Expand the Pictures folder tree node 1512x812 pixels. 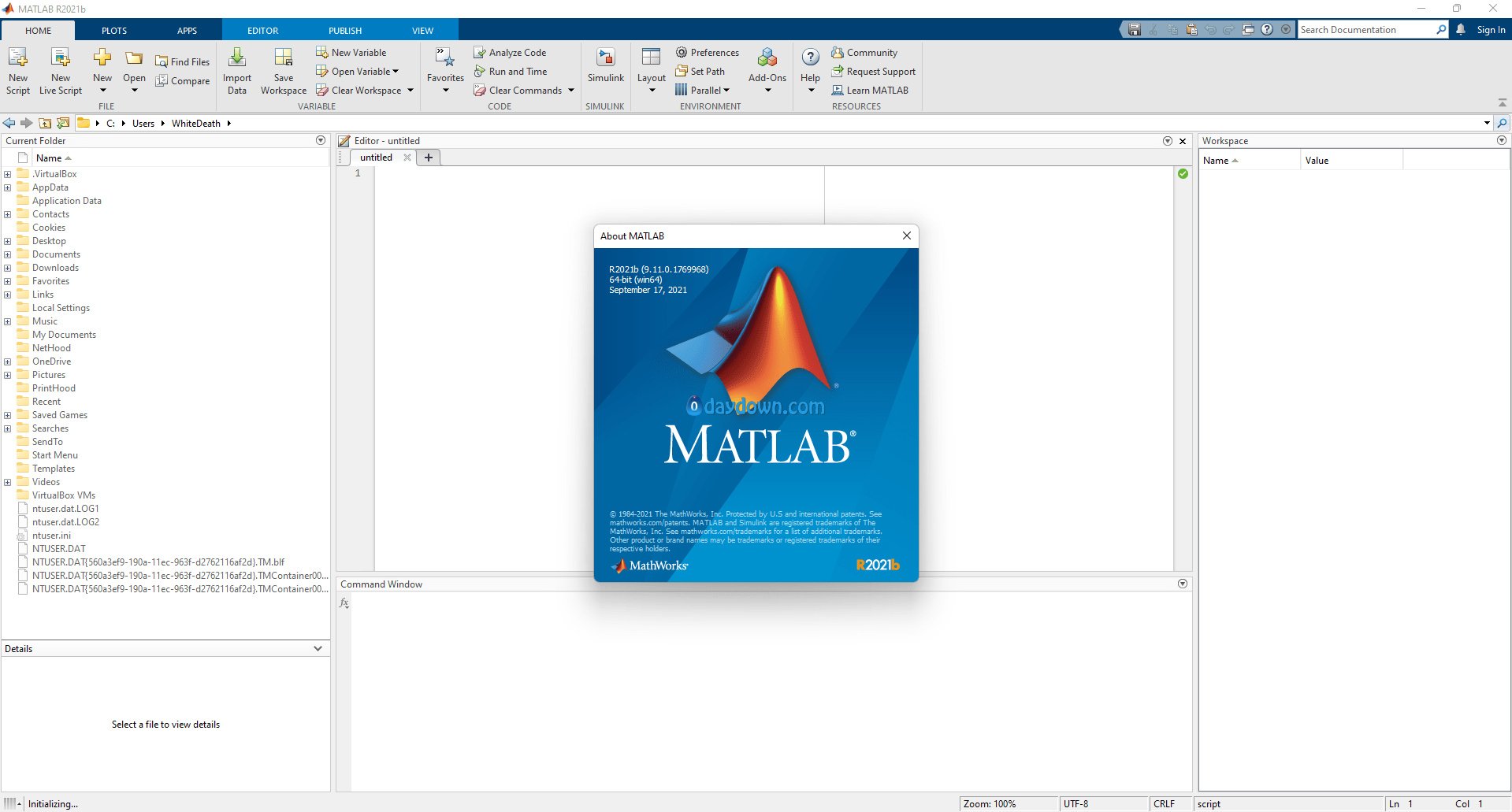[7, 375]
